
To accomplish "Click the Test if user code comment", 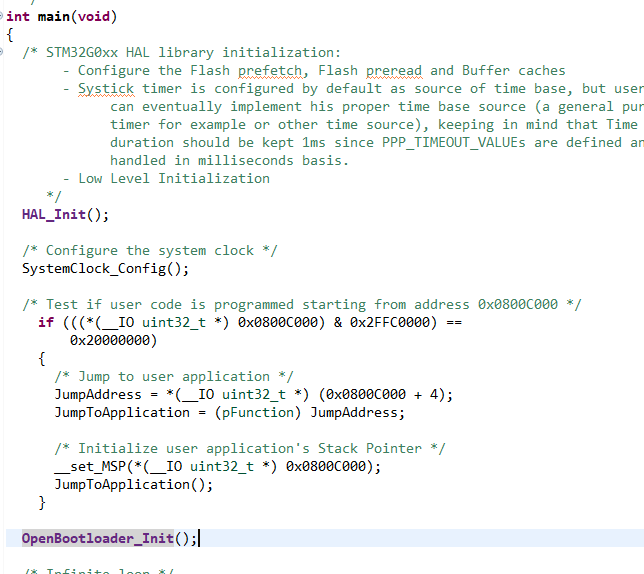I will coord(302,305).
